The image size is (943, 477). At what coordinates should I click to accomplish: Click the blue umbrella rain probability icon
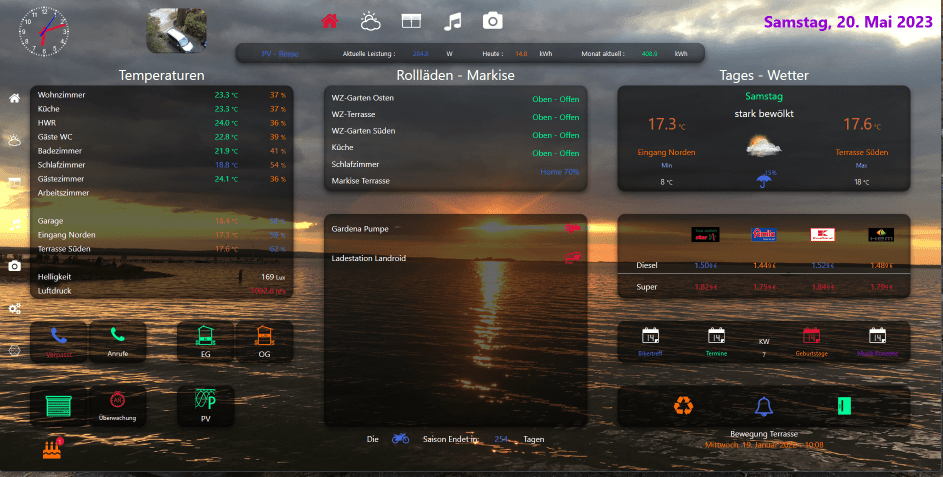[764, 179]
